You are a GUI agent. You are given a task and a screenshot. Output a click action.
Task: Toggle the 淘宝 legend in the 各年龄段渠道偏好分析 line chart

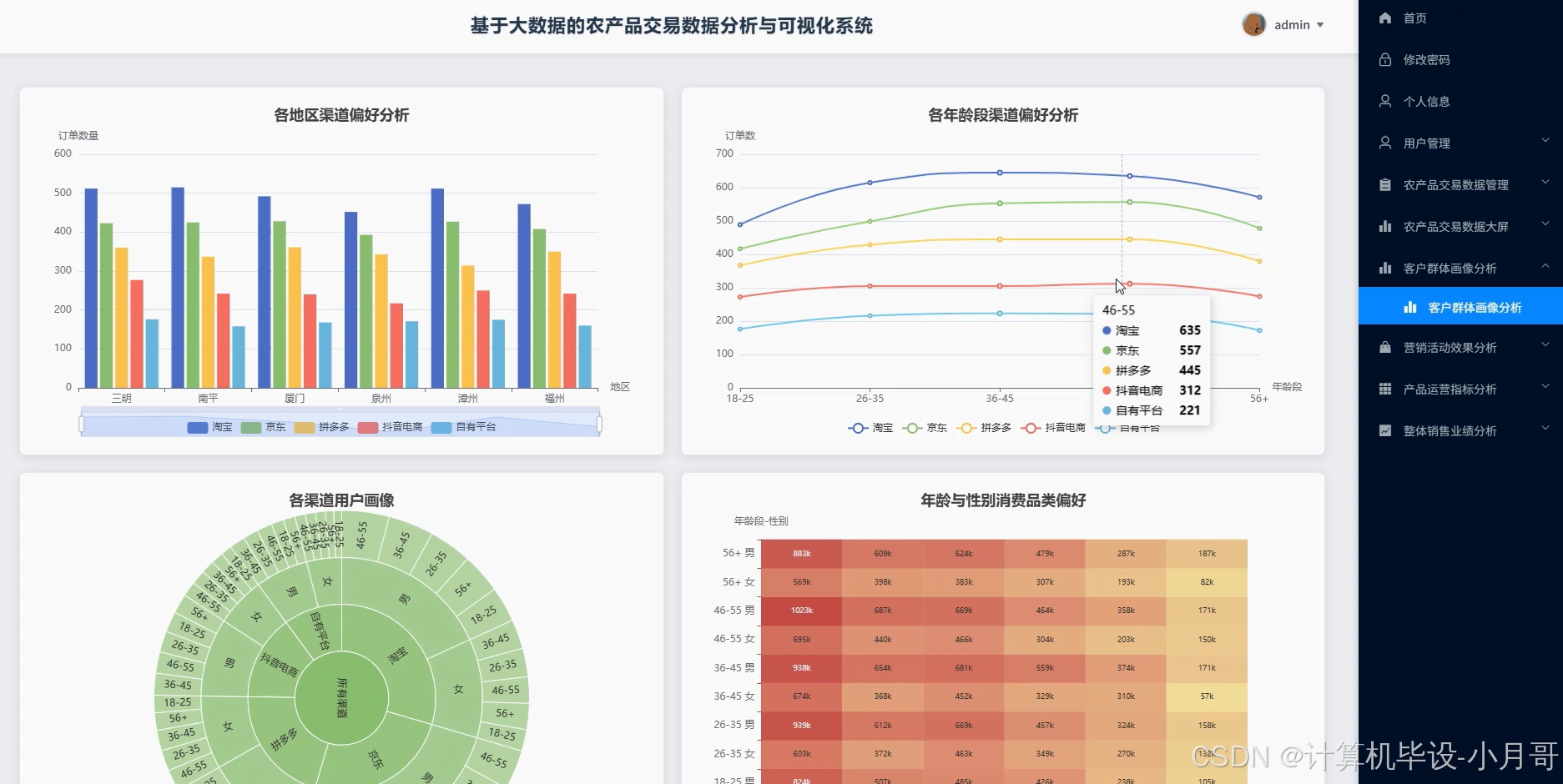(x=870, y=428)
